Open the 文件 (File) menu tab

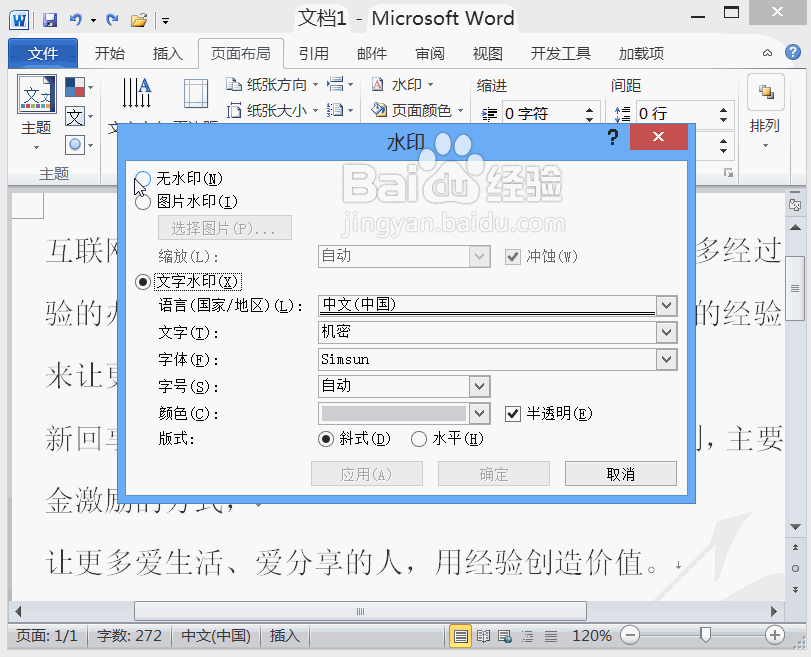(42, 53)
